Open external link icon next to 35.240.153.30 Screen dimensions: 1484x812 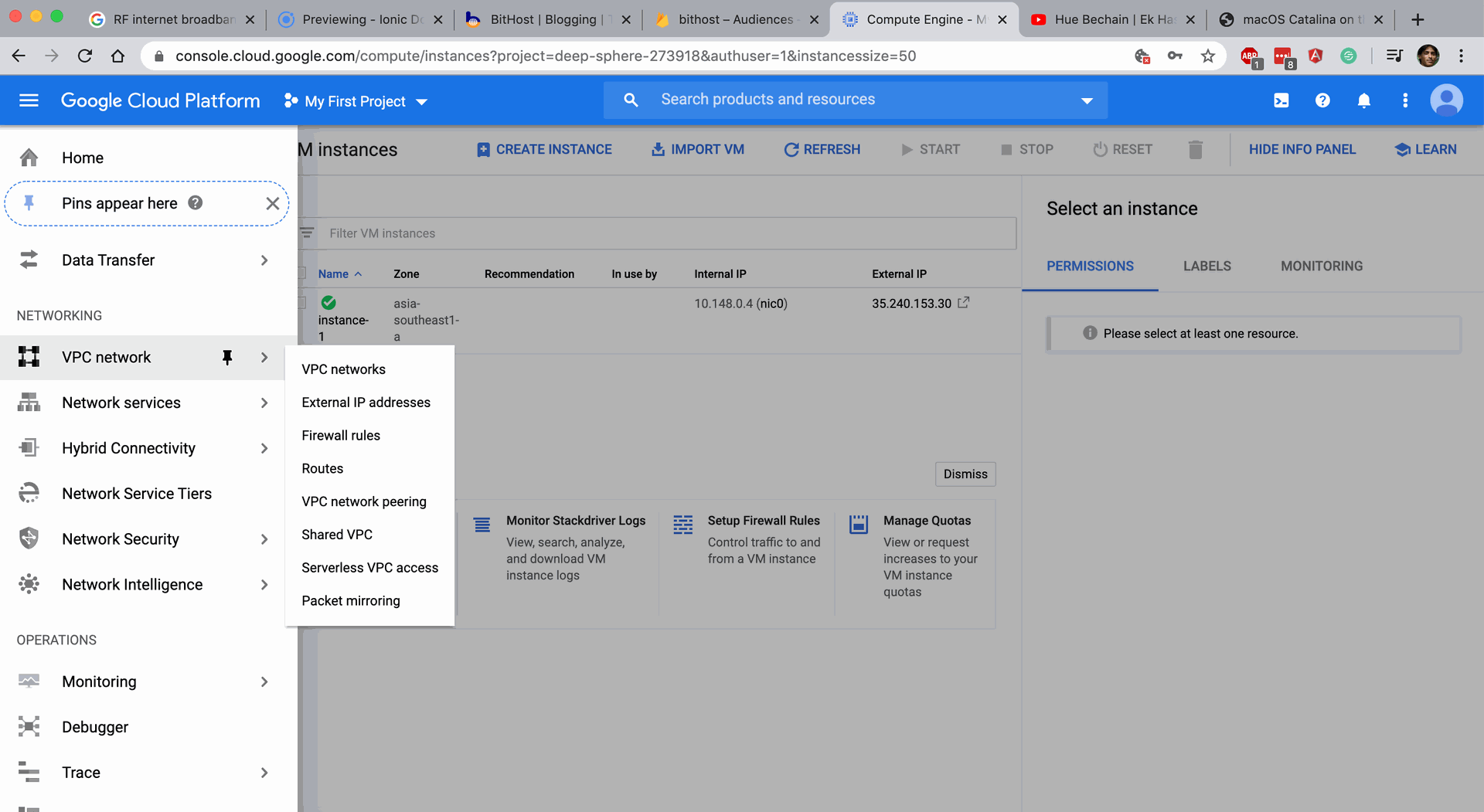[963, 303]
